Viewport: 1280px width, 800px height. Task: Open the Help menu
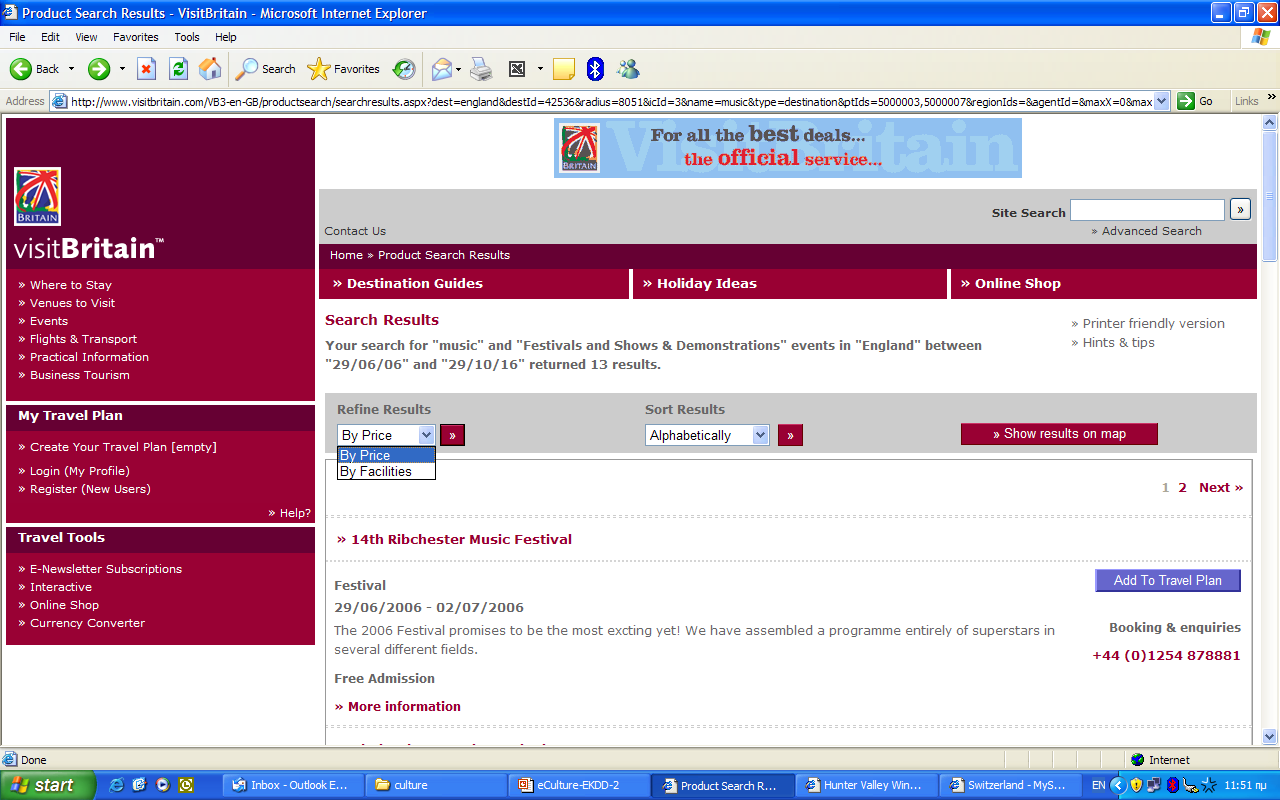(226, 37)
